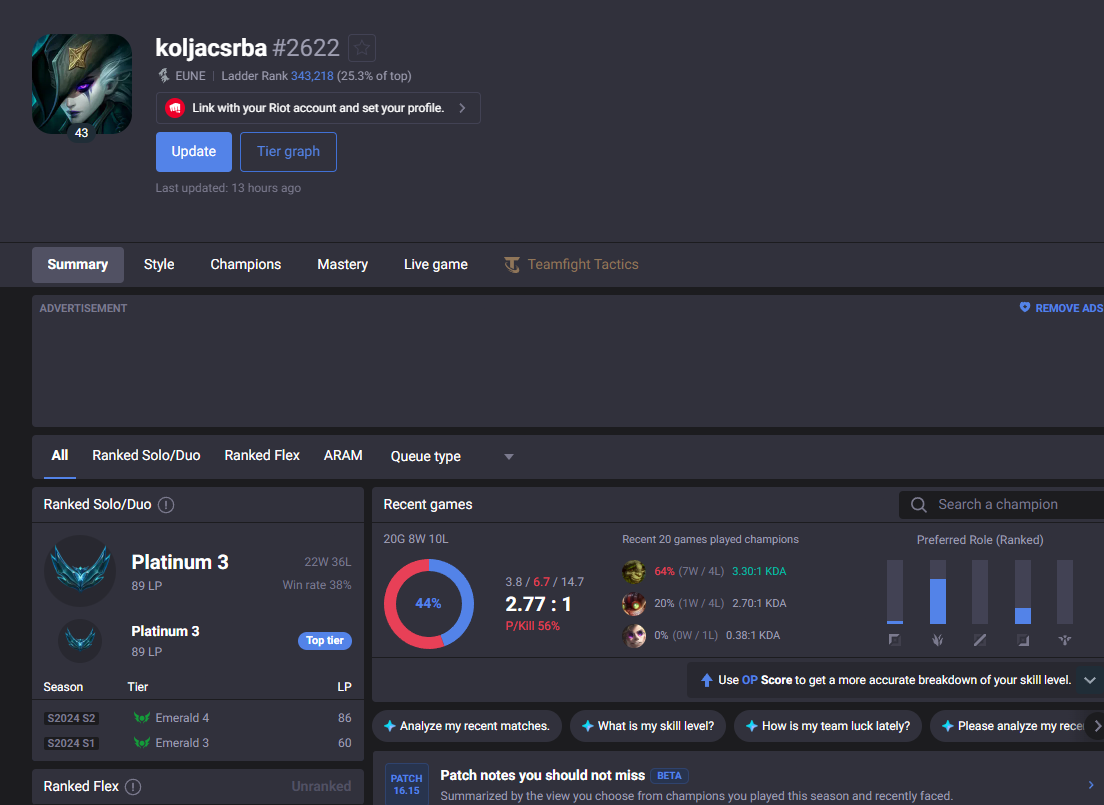Viewport: 1104px width, 805px height.
Task: Click the Top tier badge
Action: 325,640
